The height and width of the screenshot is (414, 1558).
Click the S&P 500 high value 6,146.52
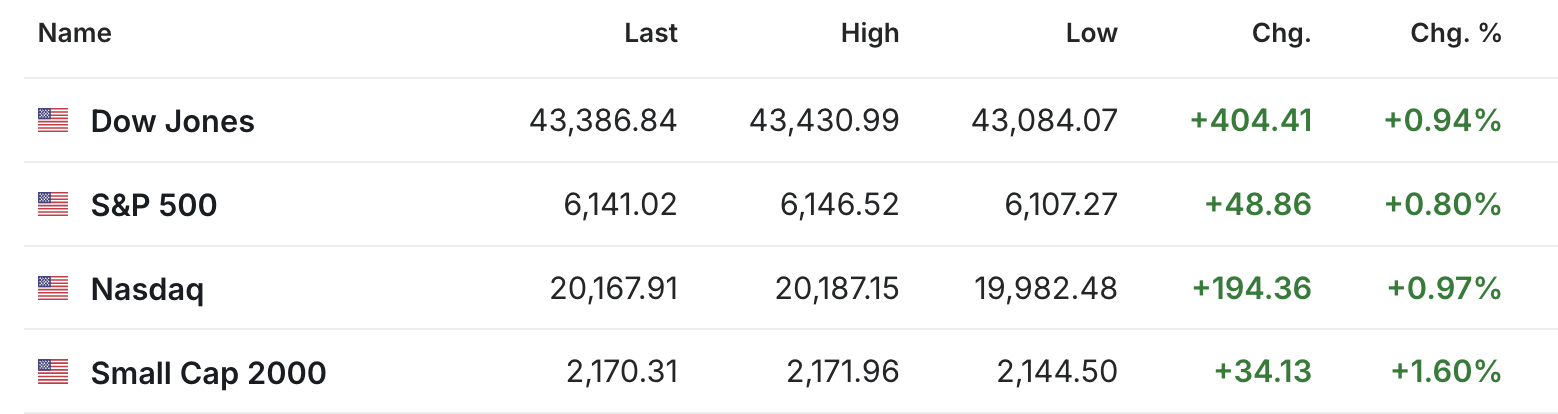(x=840, y=205)
